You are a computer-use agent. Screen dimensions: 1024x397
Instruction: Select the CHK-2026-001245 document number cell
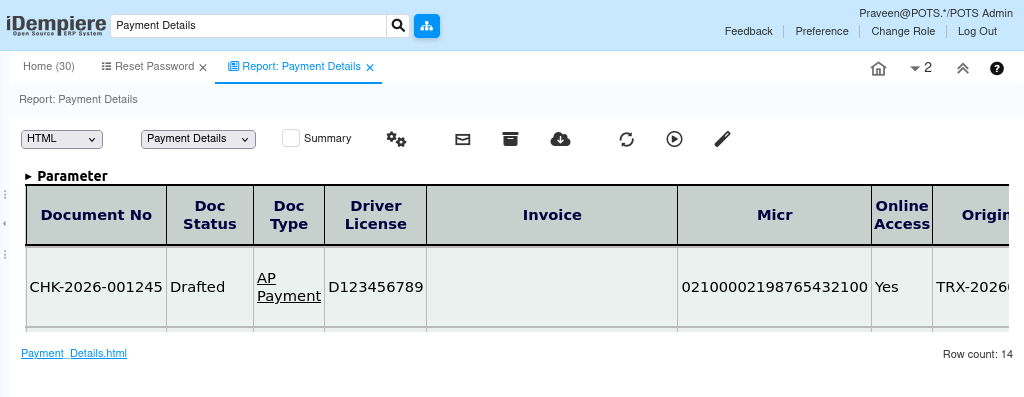[x=96, y=287]
